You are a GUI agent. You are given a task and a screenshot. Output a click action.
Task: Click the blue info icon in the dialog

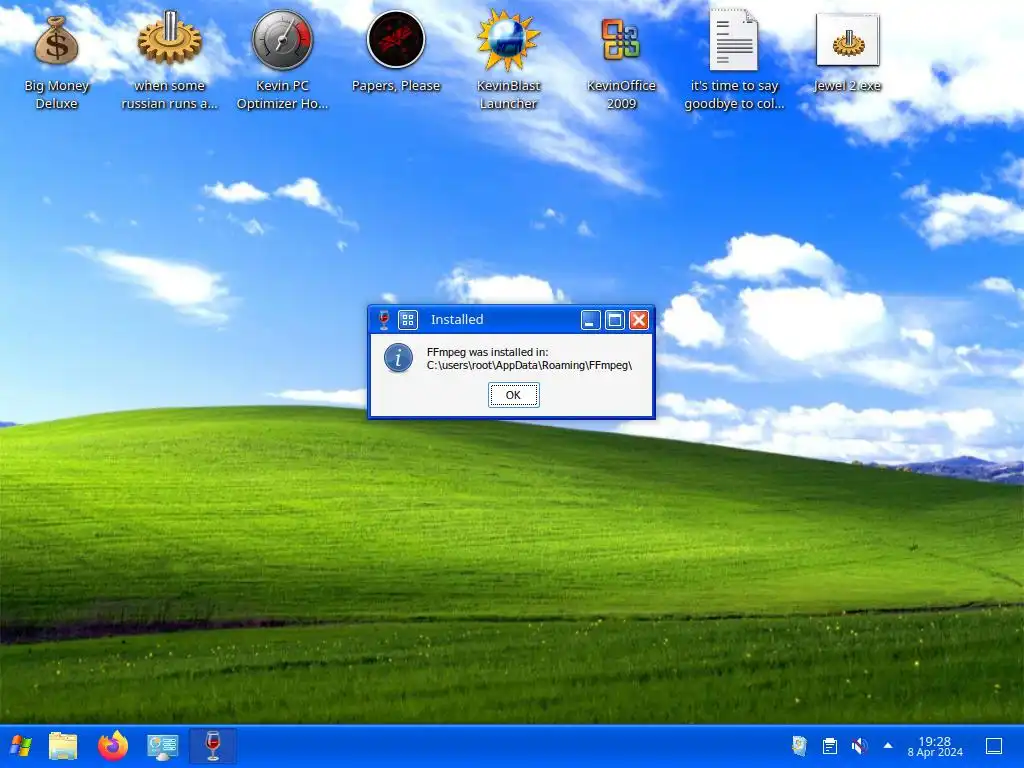pyautogui.click(x=398, y=358)
